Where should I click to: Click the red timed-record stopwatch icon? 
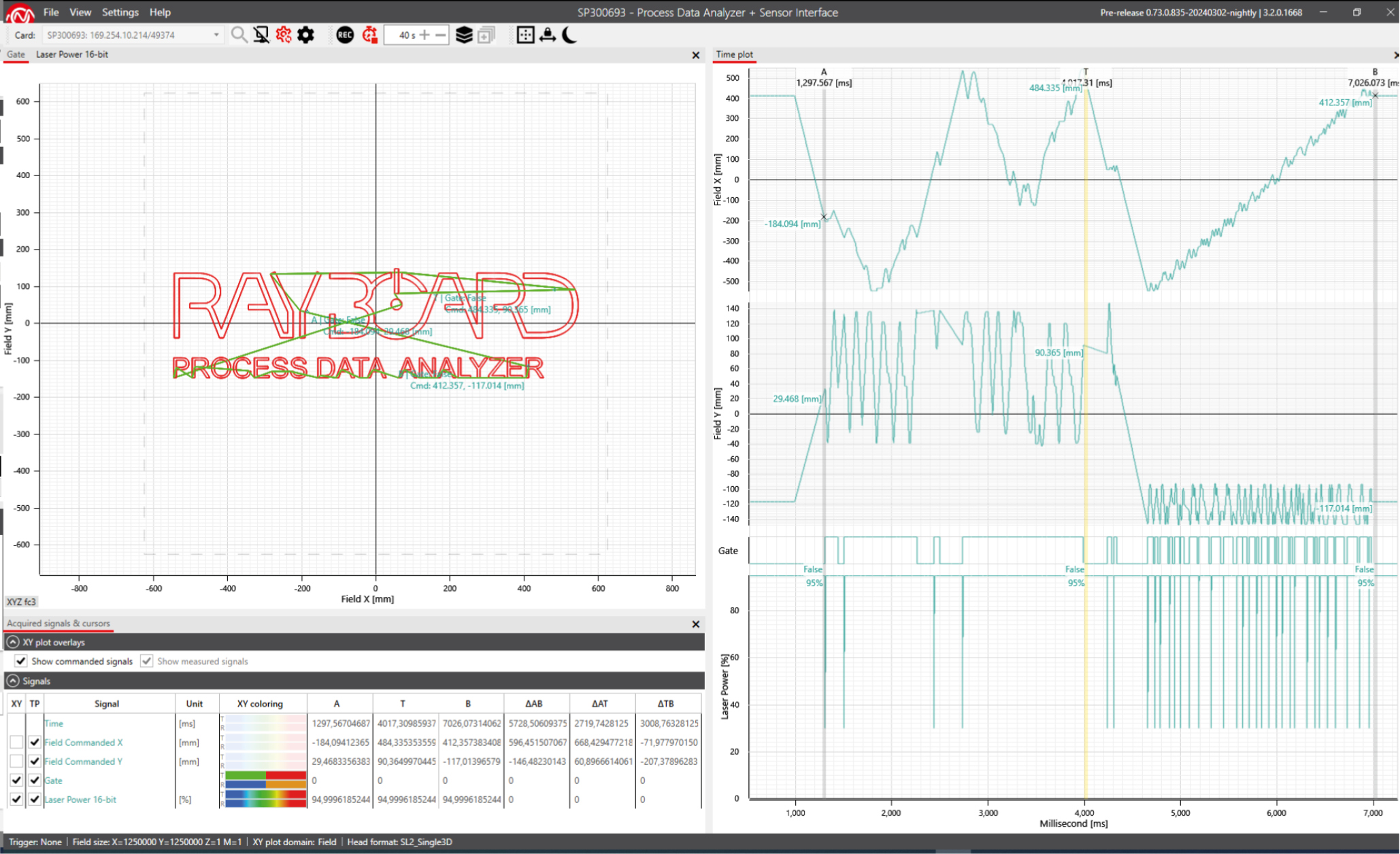(x=370, y=35)
